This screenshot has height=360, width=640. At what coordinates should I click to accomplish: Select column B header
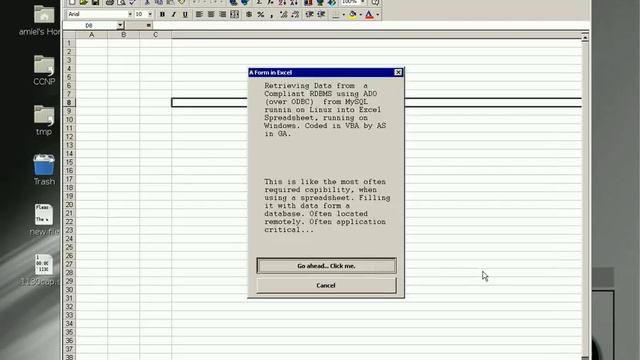(x=123, y=35)
